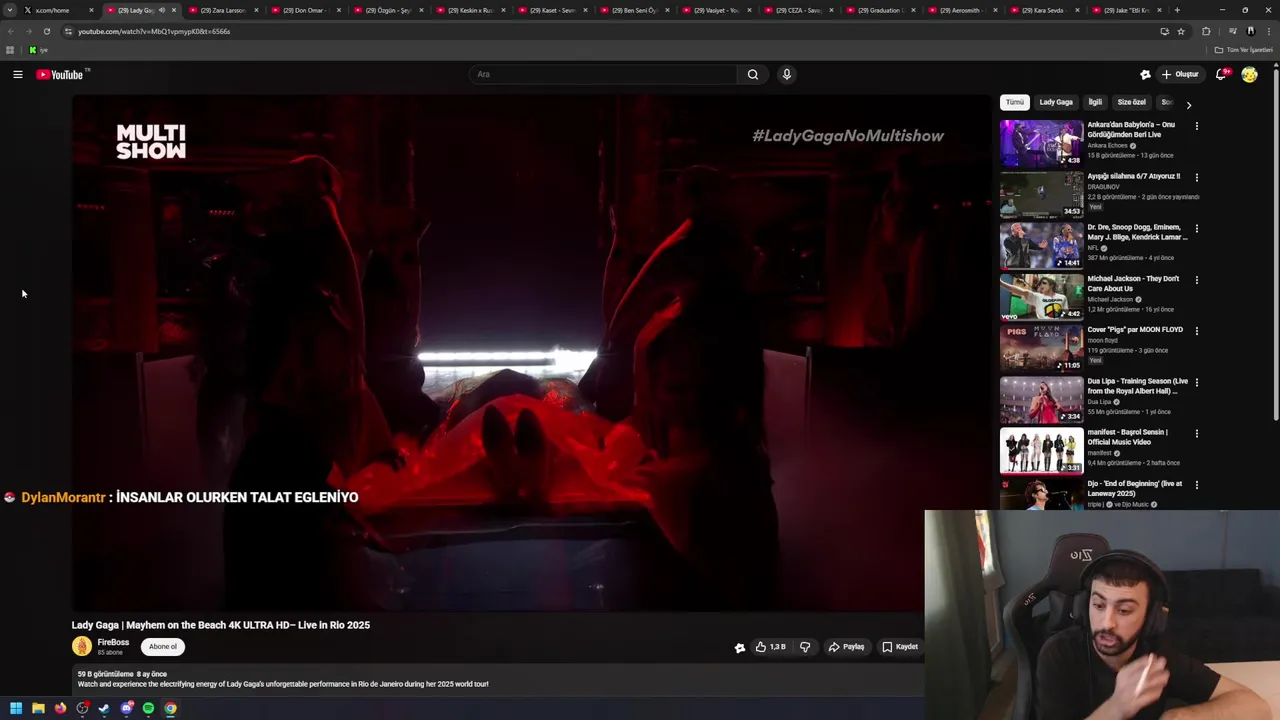Like the video with thumbs-up 1,3 B
Viewport: 1280px width, 720px height.
[770, 647]
